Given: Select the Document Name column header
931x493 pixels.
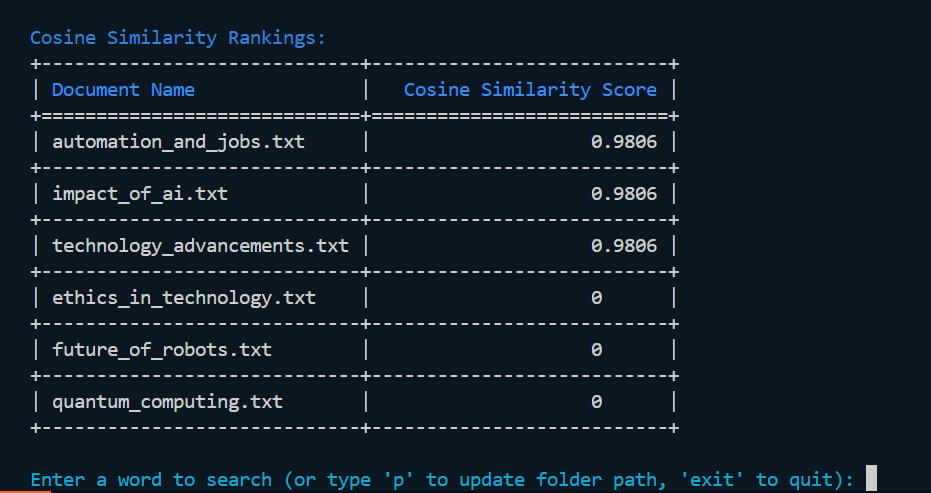Looking at the screenshot, I should 124,90.
